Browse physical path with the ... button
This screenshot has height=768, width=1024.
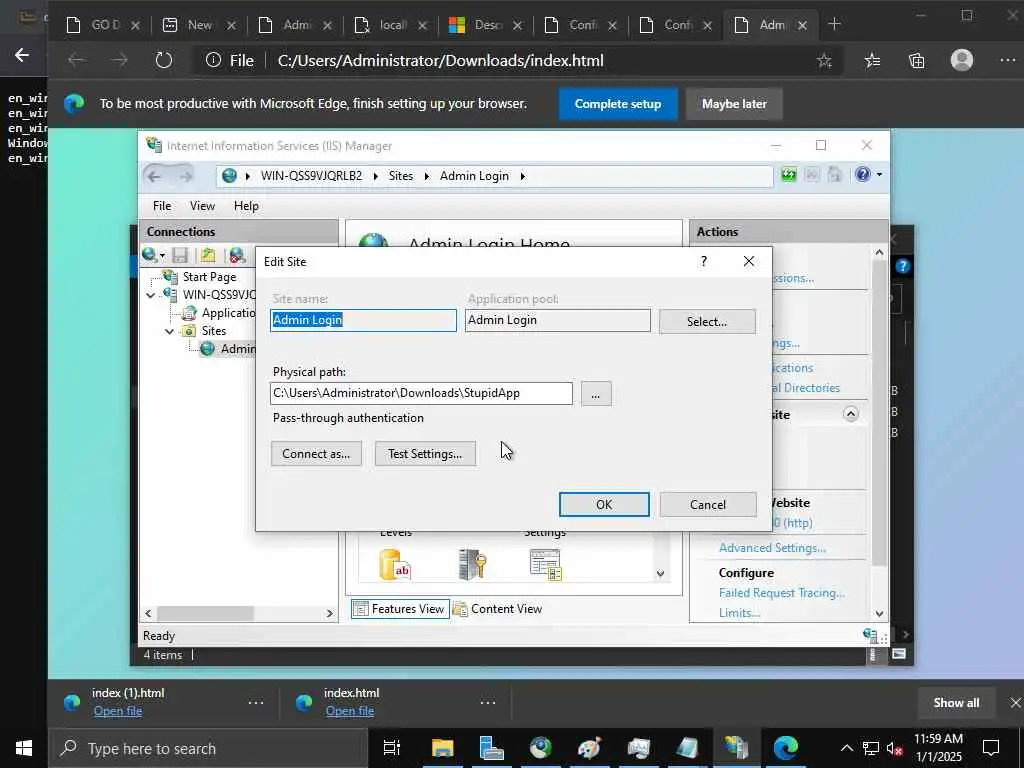point(596,394)
